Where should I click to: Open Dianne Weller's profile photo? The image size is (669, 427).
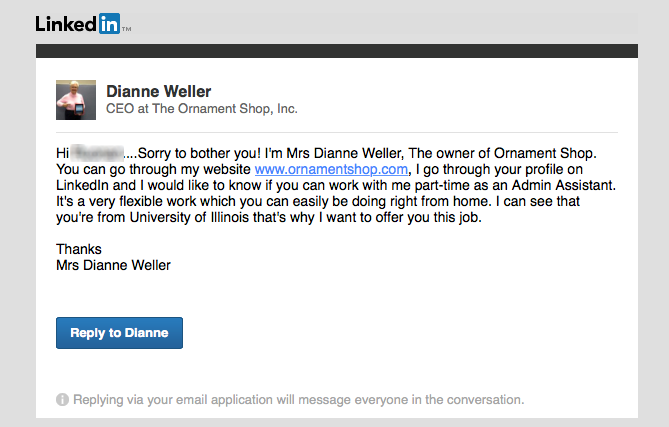coord(76,100)
